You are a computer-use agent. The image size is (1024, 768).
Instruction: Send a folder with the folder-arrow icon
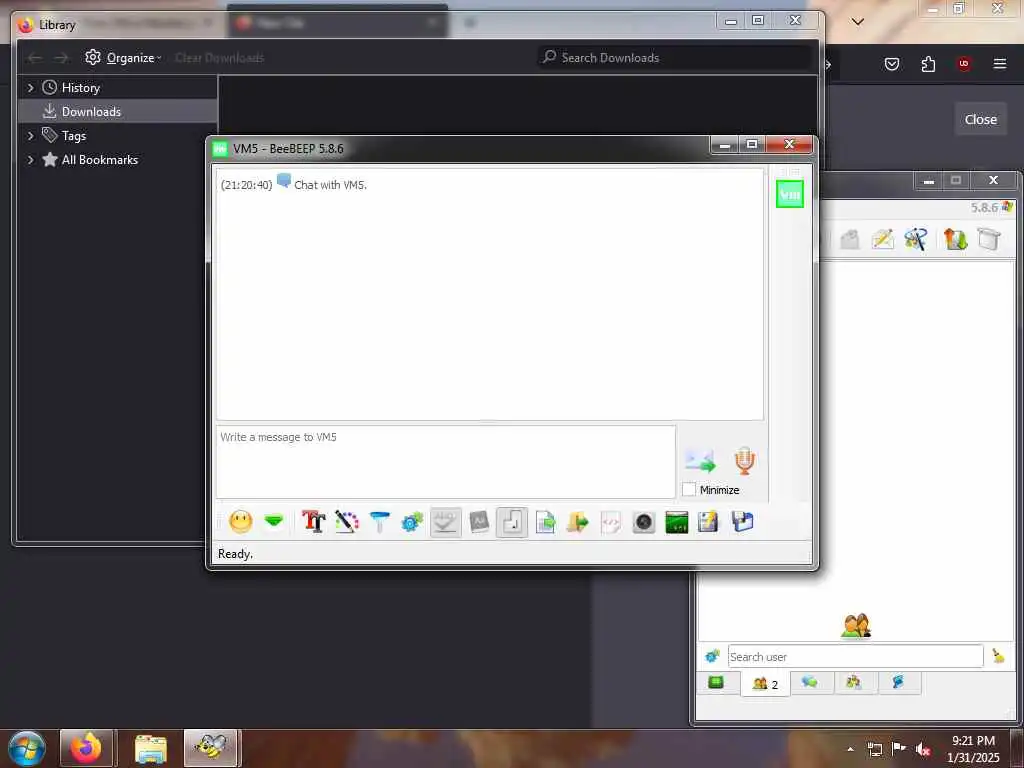[x=577, y=522]
